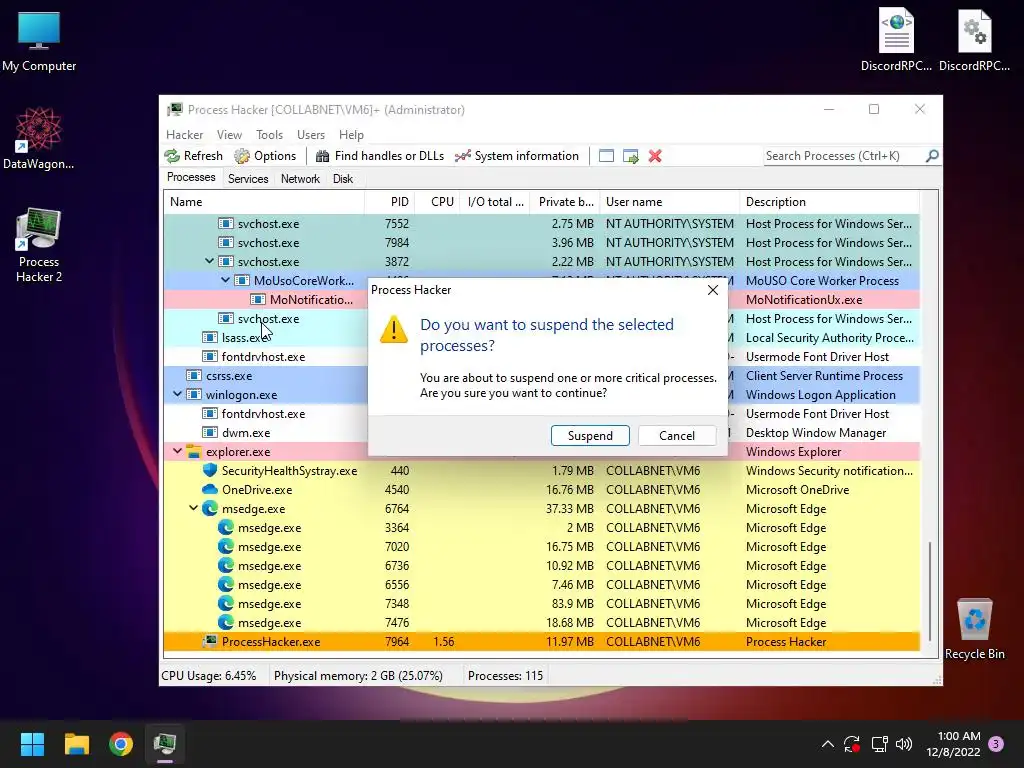Image resolution: width=1024 pixels, height=768 pixels.
Task: Open the volume tray icon
Action: [x=904, y=744]
